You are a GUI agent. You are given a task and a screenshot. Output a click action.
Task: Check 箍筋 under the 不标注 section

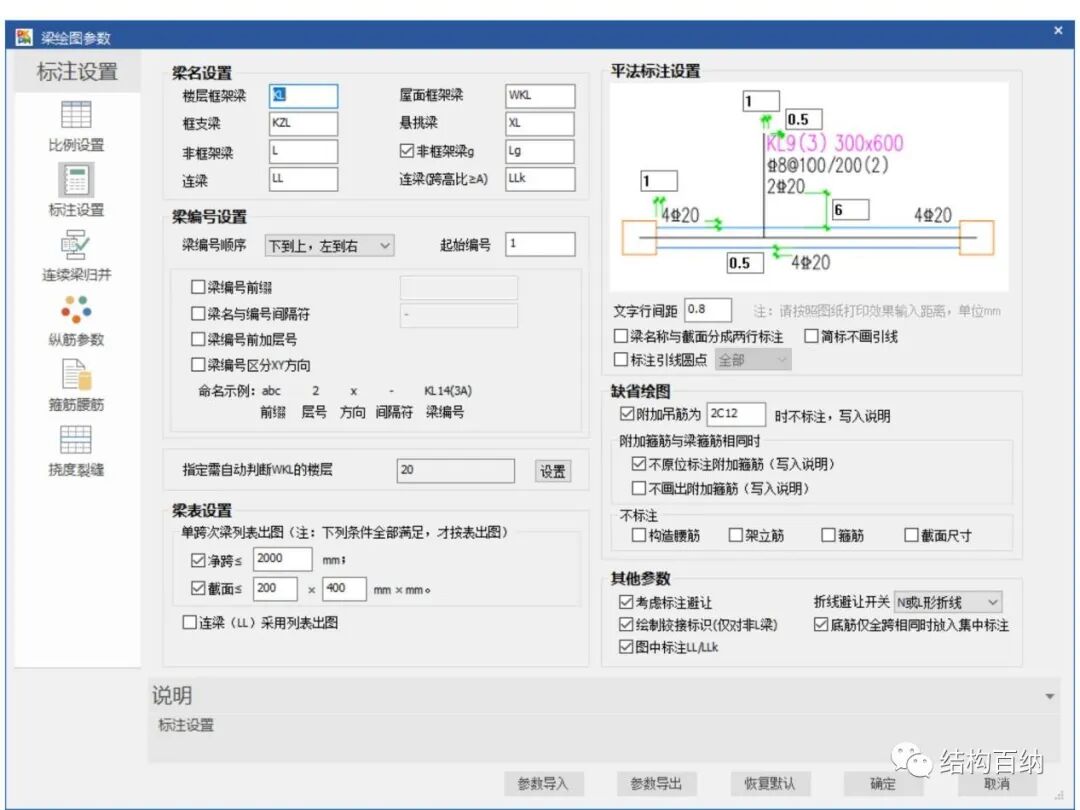click(829, 535)
